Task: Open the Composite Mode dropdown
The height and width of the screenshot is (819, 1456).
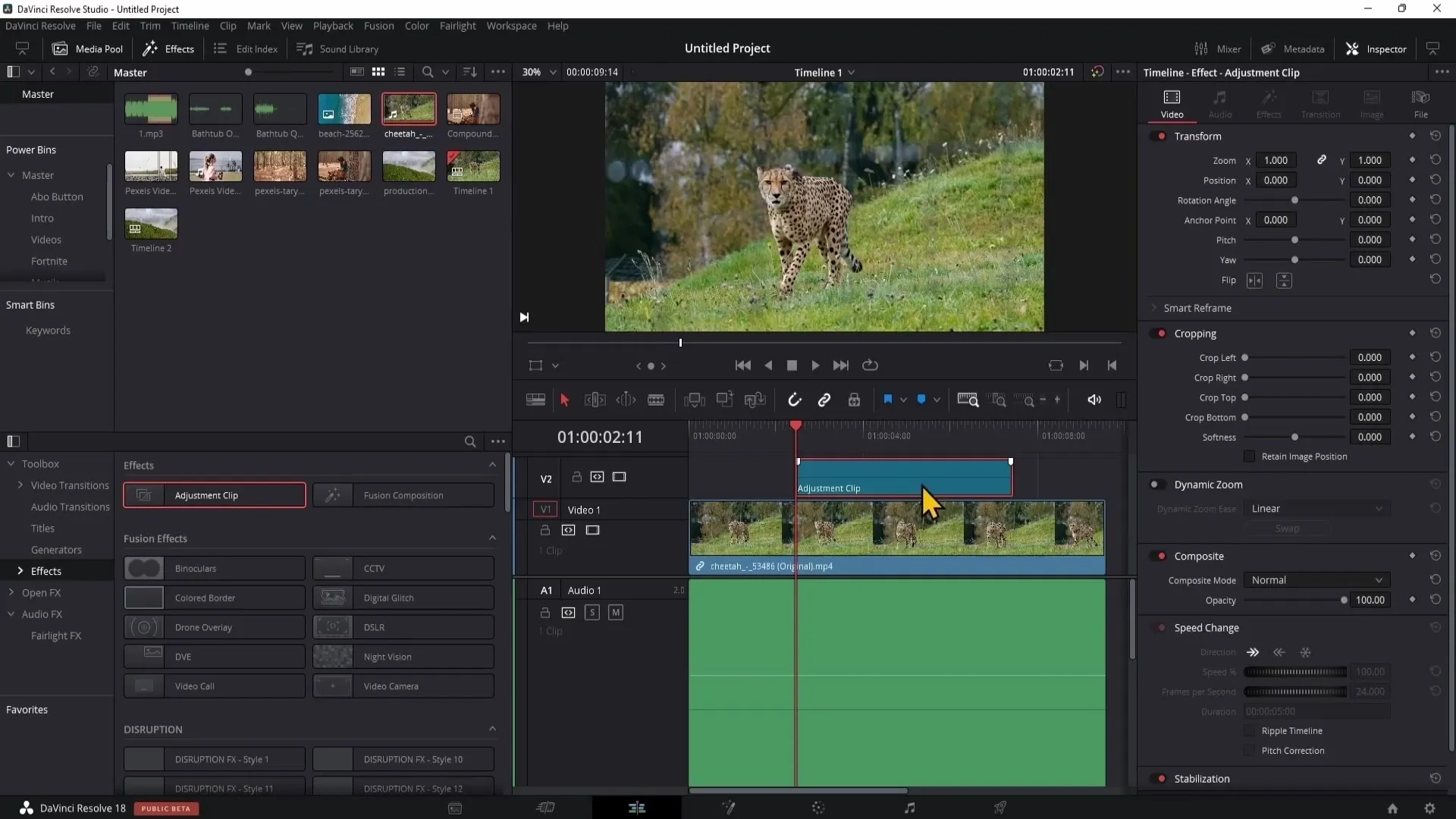Action: 1316,580
